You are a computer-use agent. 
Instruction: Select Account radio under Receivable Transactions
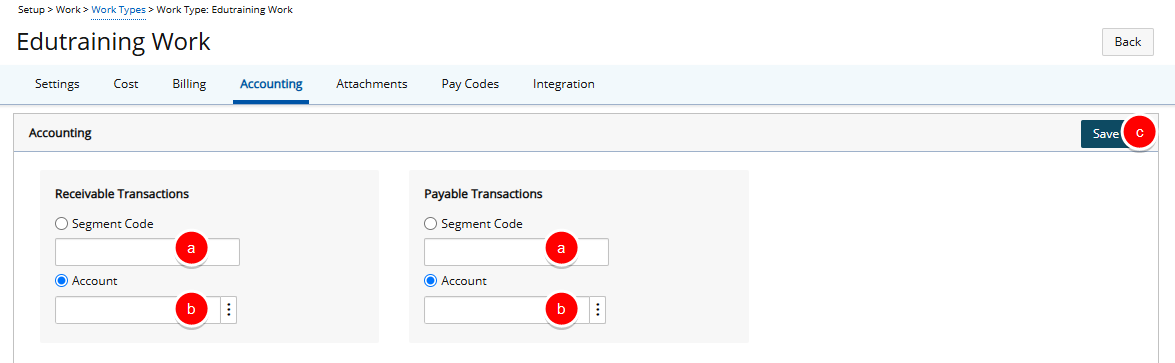pyautogui.click(x=61, y=281)
